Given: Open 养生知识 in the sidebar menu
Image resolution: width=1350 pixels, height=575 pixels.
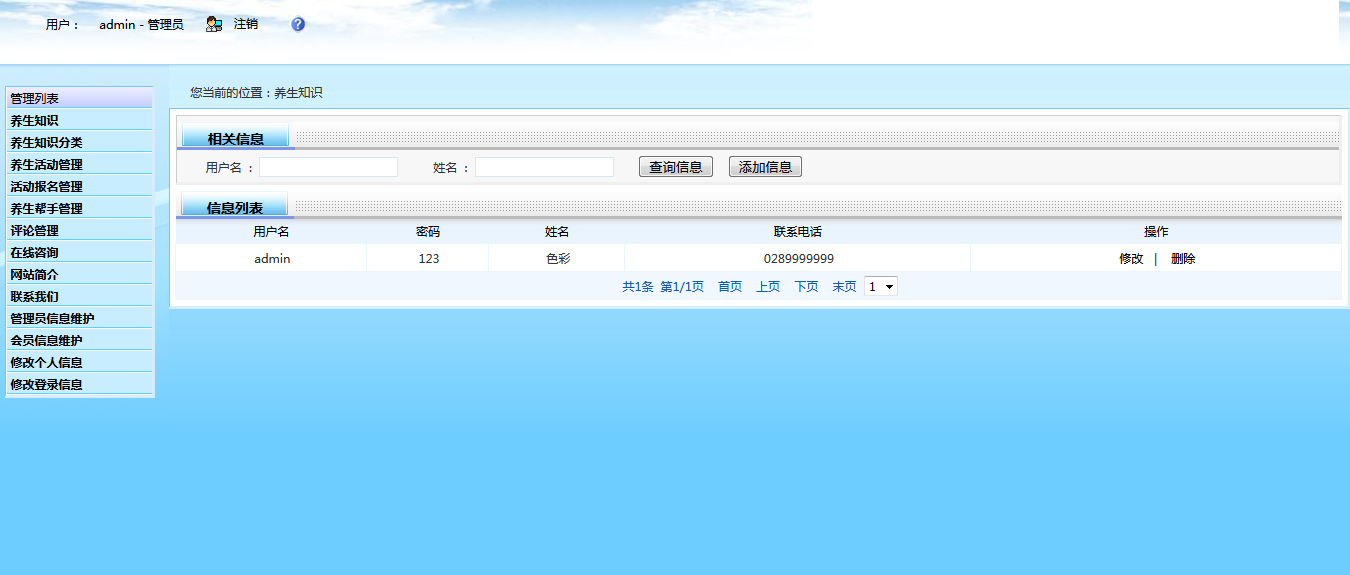Looking at the screenshot, I should click(x=79, y=120).
